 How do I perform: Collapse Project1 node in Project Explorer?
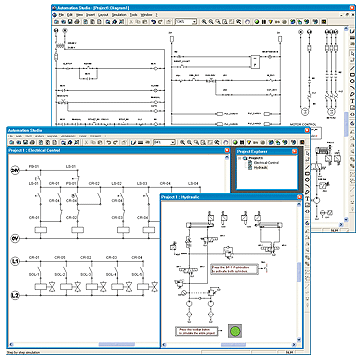click(x=240, y=158)
